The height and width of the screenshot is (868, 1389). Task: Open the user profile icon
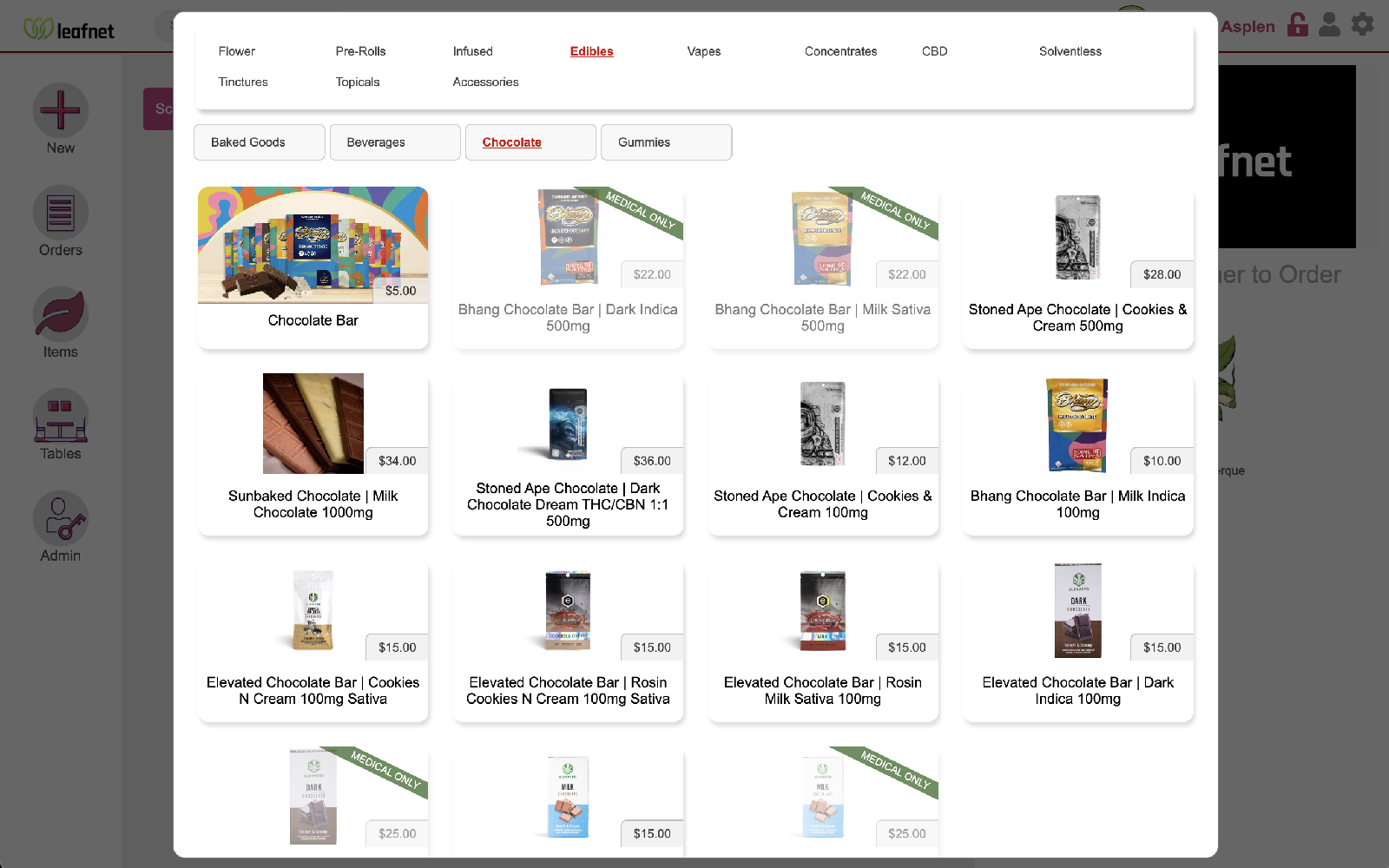[1329, 24]
